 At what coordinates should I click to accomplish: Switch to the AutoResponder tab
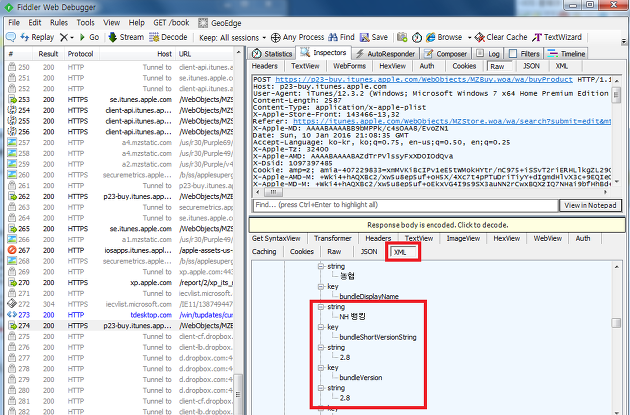(x=386, y=53)
